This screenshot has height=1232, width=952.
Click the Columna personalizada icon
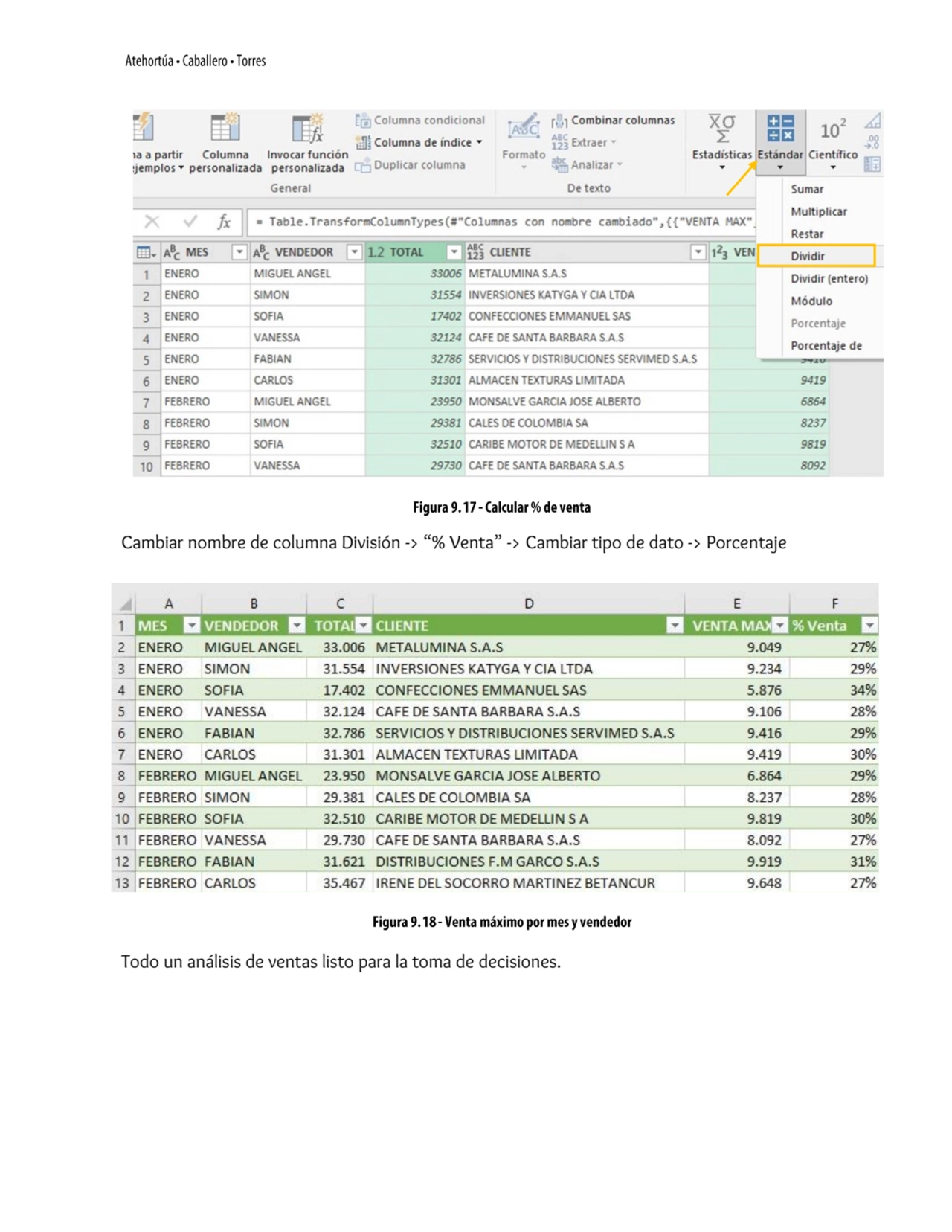(x=225, y=128)
